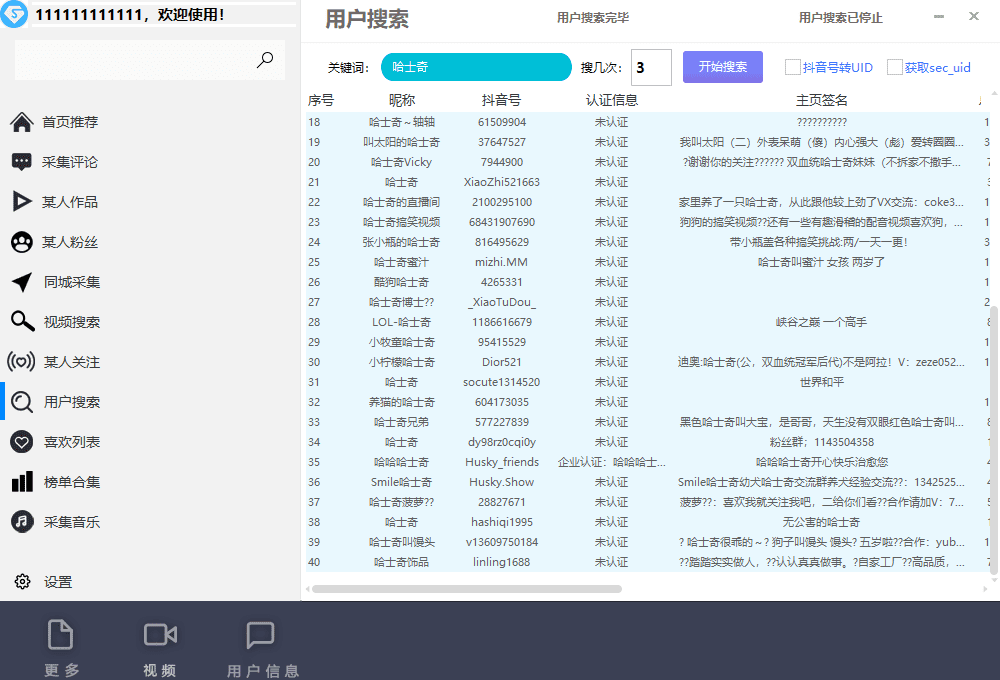
Task: Click inside the 哈士奇 keyword field
Action: point(475,66)
